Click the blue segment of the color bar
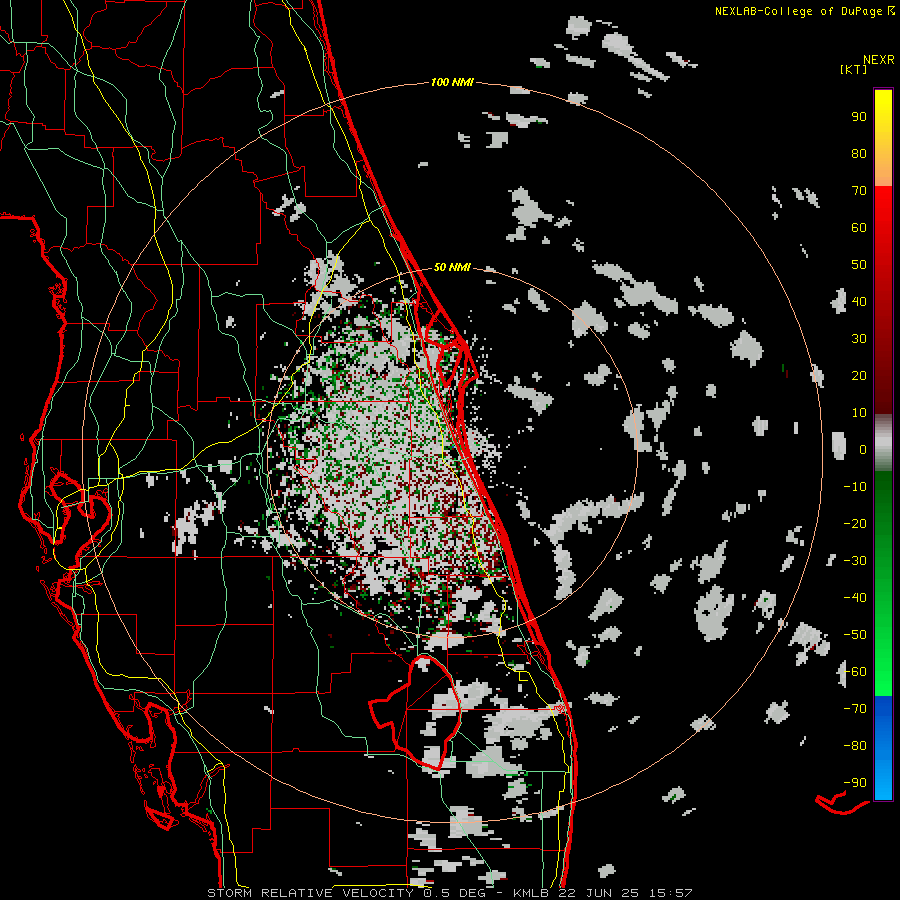900x900 pixels. click(883, 748)
